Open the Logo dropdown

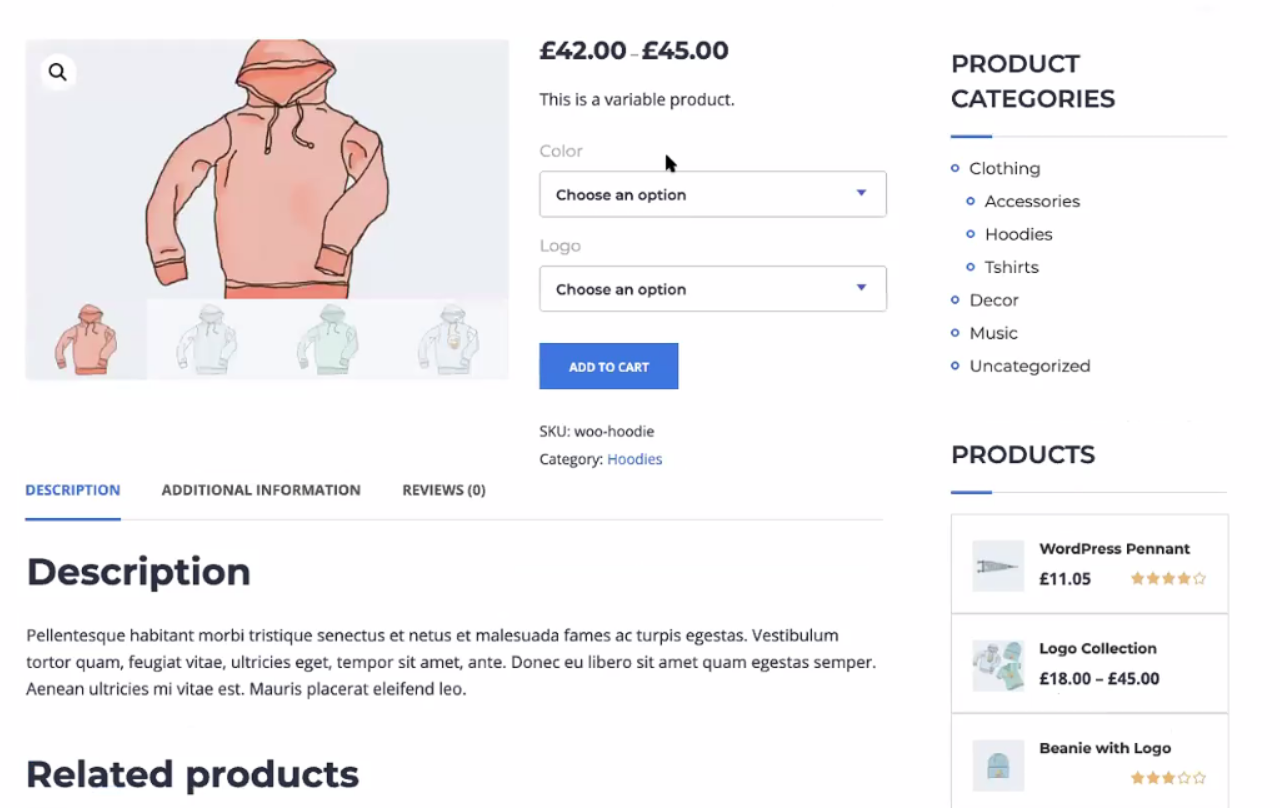click(x=712, y=289)
